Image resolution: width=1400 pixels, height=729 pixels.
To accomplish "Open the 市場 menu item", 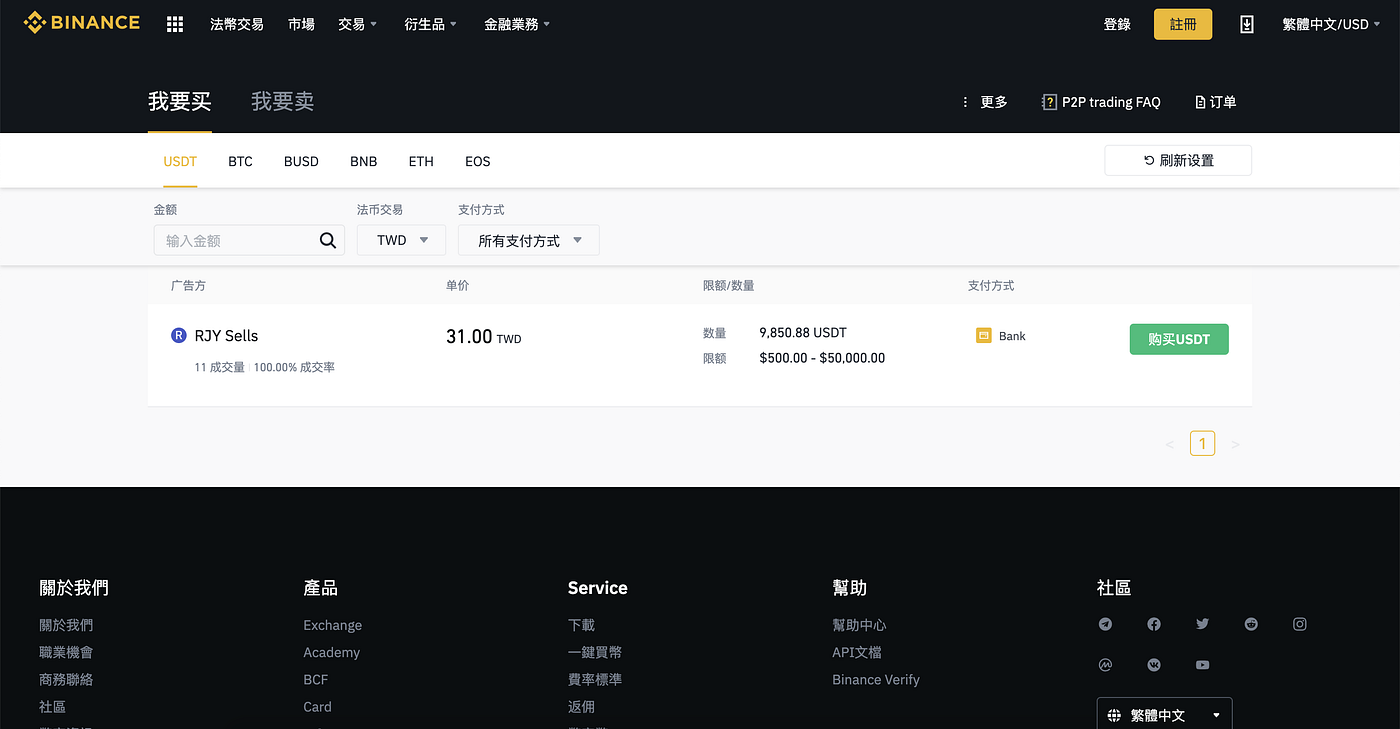I will pyautogui.click(x=301, y=24).
